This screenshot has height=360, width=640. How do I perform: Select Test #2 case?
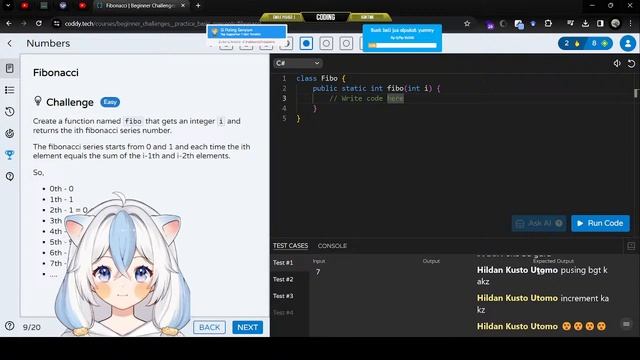coord(283,280)
